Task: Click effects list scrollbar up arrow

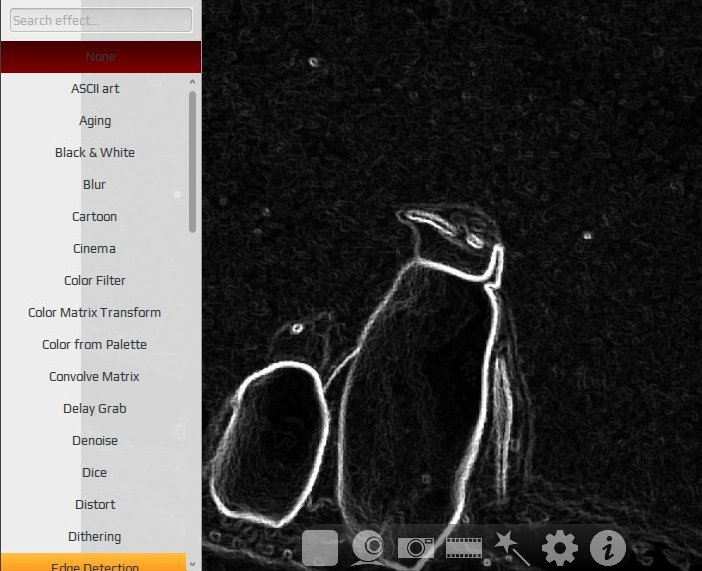Action: pyautogui.click(x=193, y=82)
